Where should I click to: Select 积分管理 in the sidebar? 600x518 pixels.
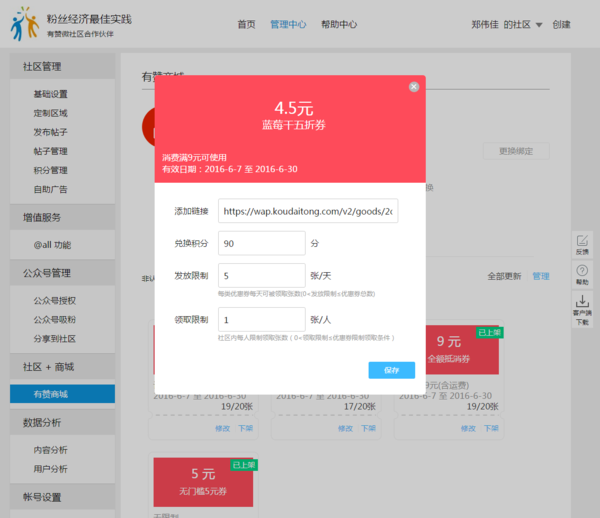click(51, 170)
